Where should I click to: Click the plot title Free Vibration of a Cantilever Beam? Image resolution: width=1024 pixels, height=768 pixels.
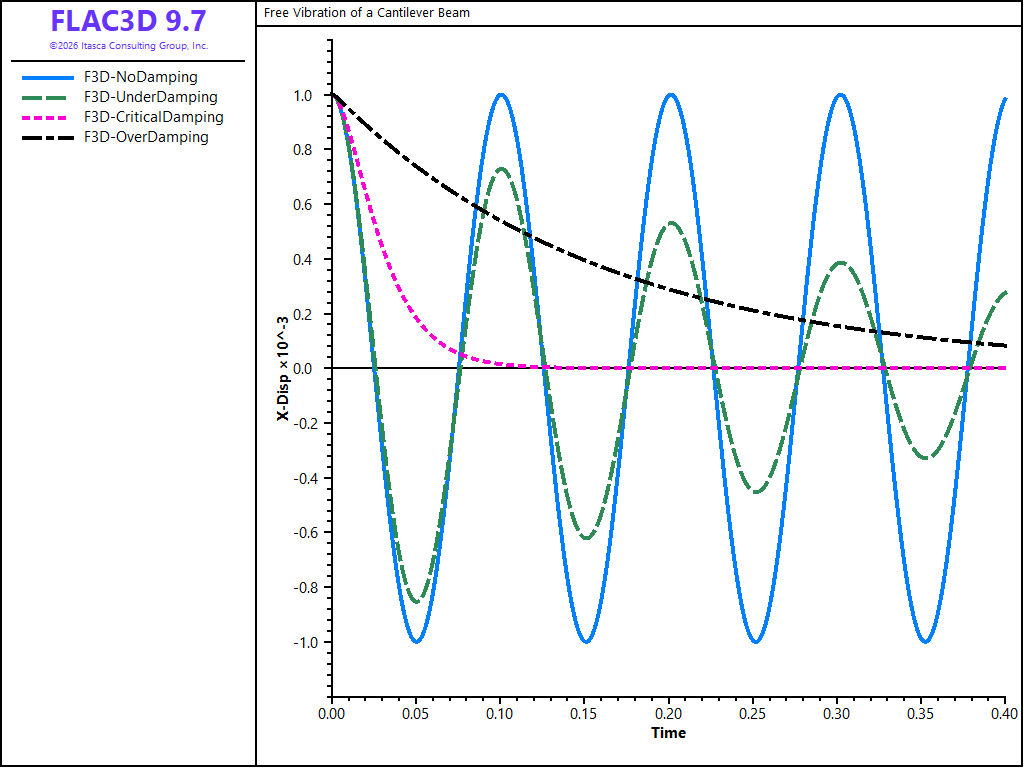pos(366,12)
